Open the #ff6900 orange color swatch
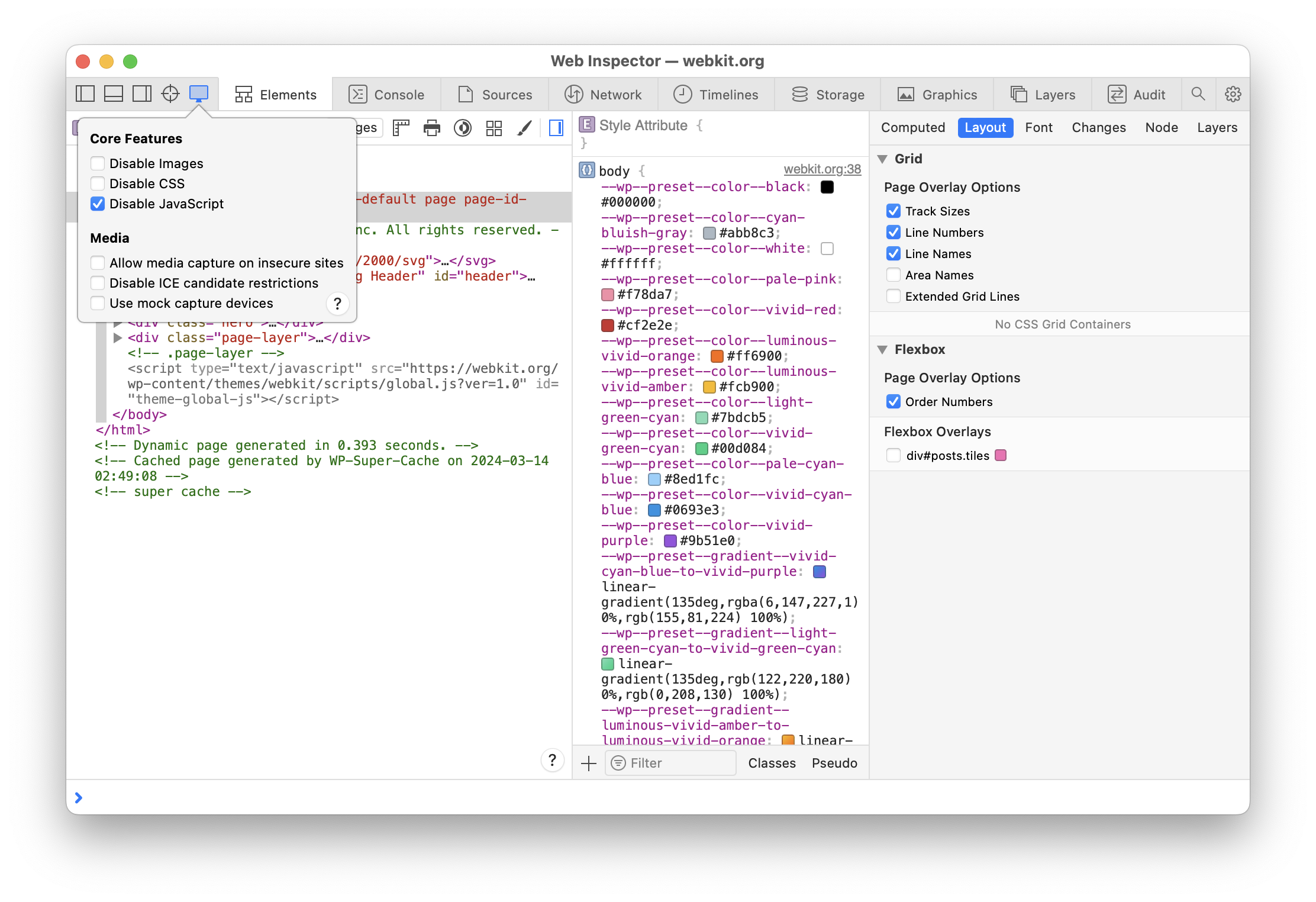 coord(717,356)
